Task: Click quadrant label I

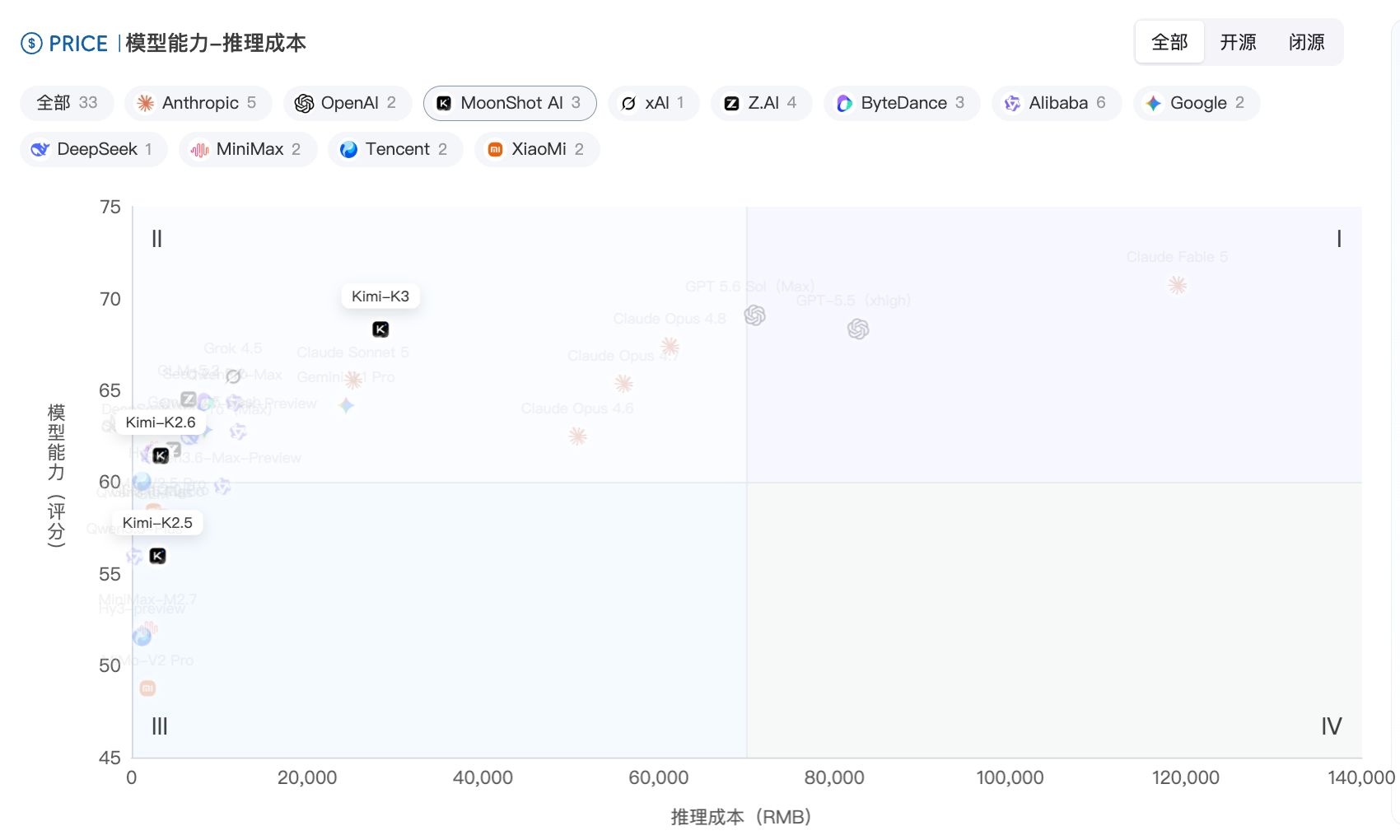Action: [1339, 239]
